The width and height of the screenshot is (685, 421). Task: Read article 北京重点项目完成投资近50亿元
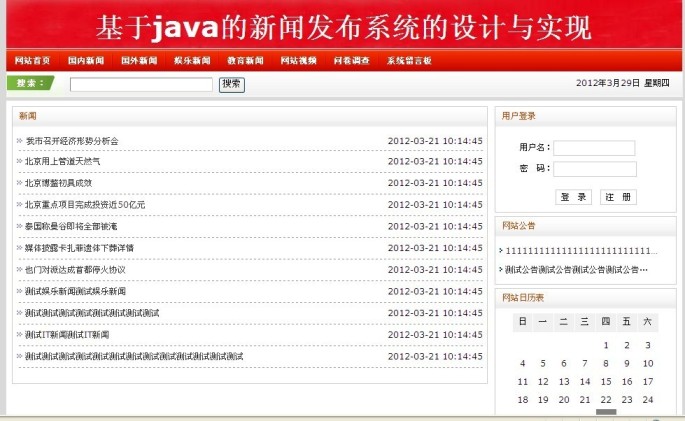pyautogui.click(x=85, y=205)
